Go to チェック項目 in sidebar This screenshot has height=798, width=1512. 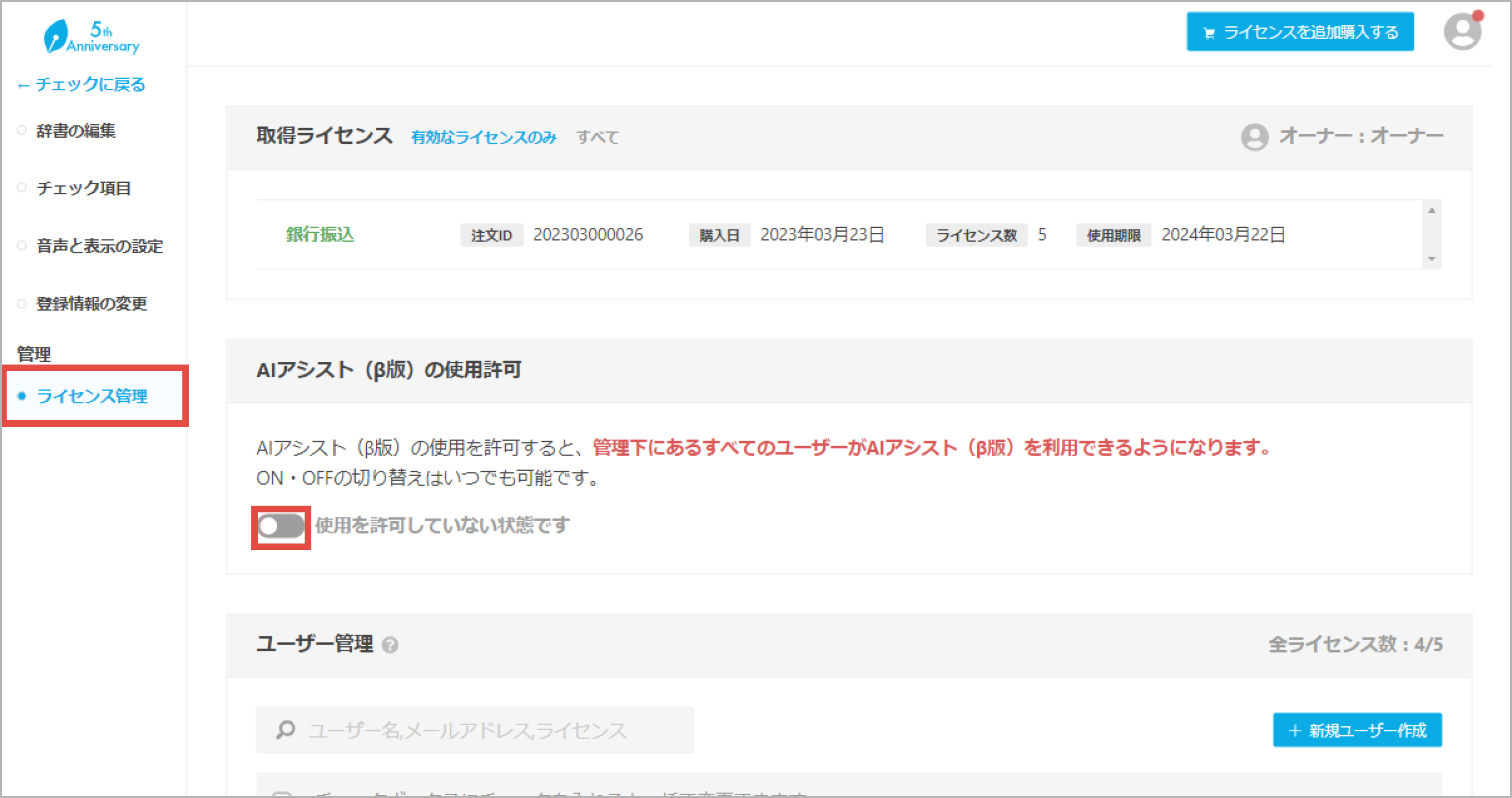[83, 188]
